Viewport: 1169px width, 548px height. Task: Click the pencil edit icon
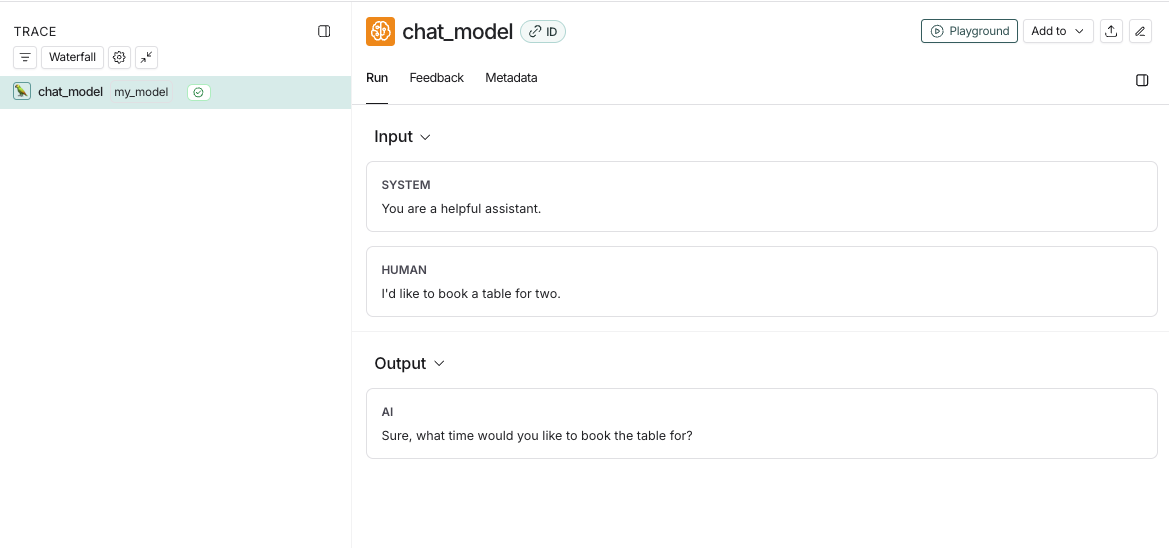1140,31
